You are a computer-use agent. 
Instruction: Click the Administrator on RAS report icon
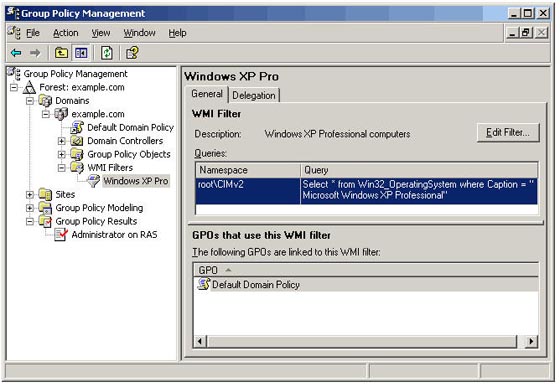61,235
